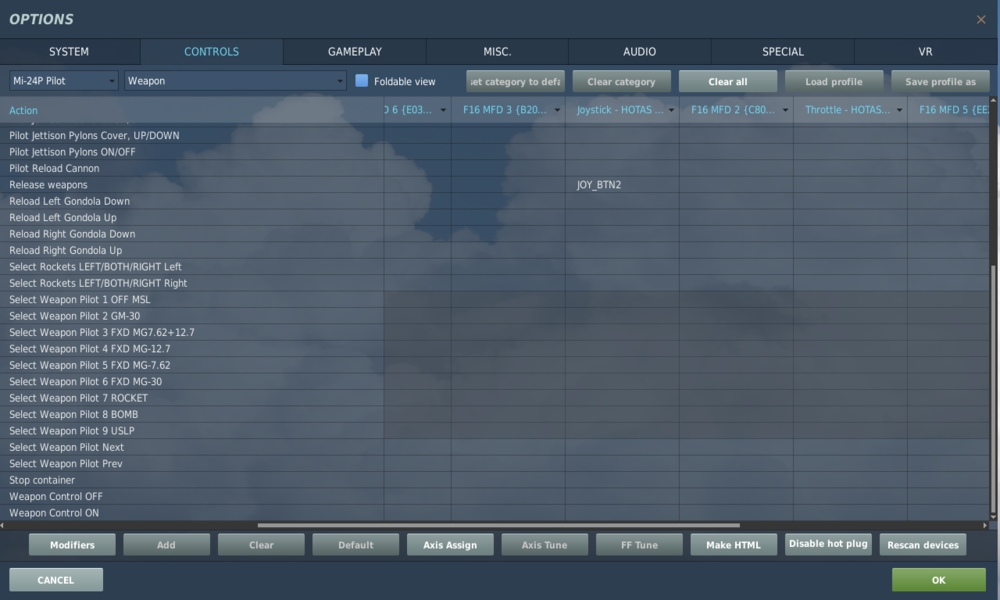Click the horizontal scrollbar thumb
The image size is (1000, 600).
coord(499,525)
